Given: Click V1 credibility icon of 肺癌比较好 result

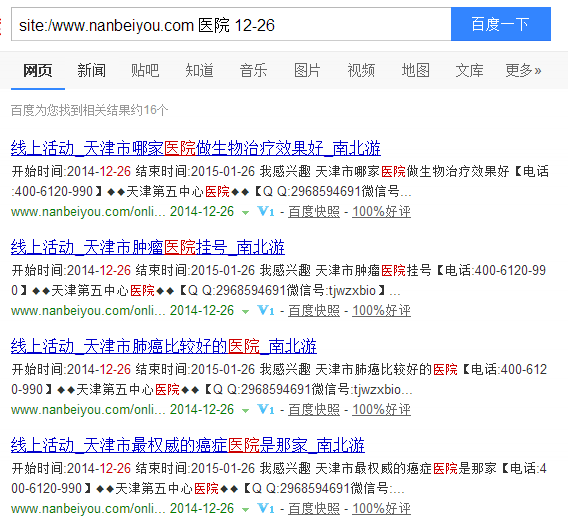Looking at the screenshot, I should pyautogui.click(x=266, y=409).
